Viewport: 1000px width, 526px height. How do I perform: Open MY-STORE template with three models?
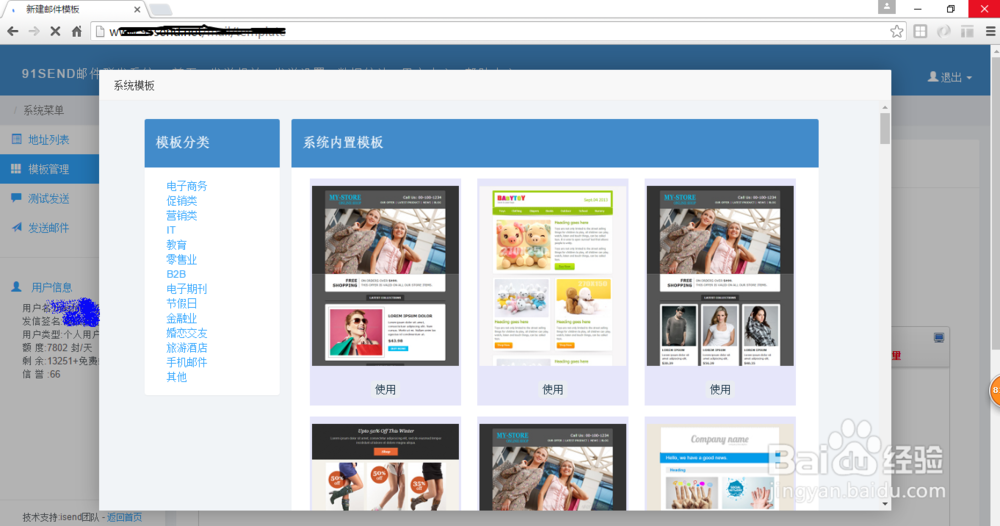(x=720, y=275)
